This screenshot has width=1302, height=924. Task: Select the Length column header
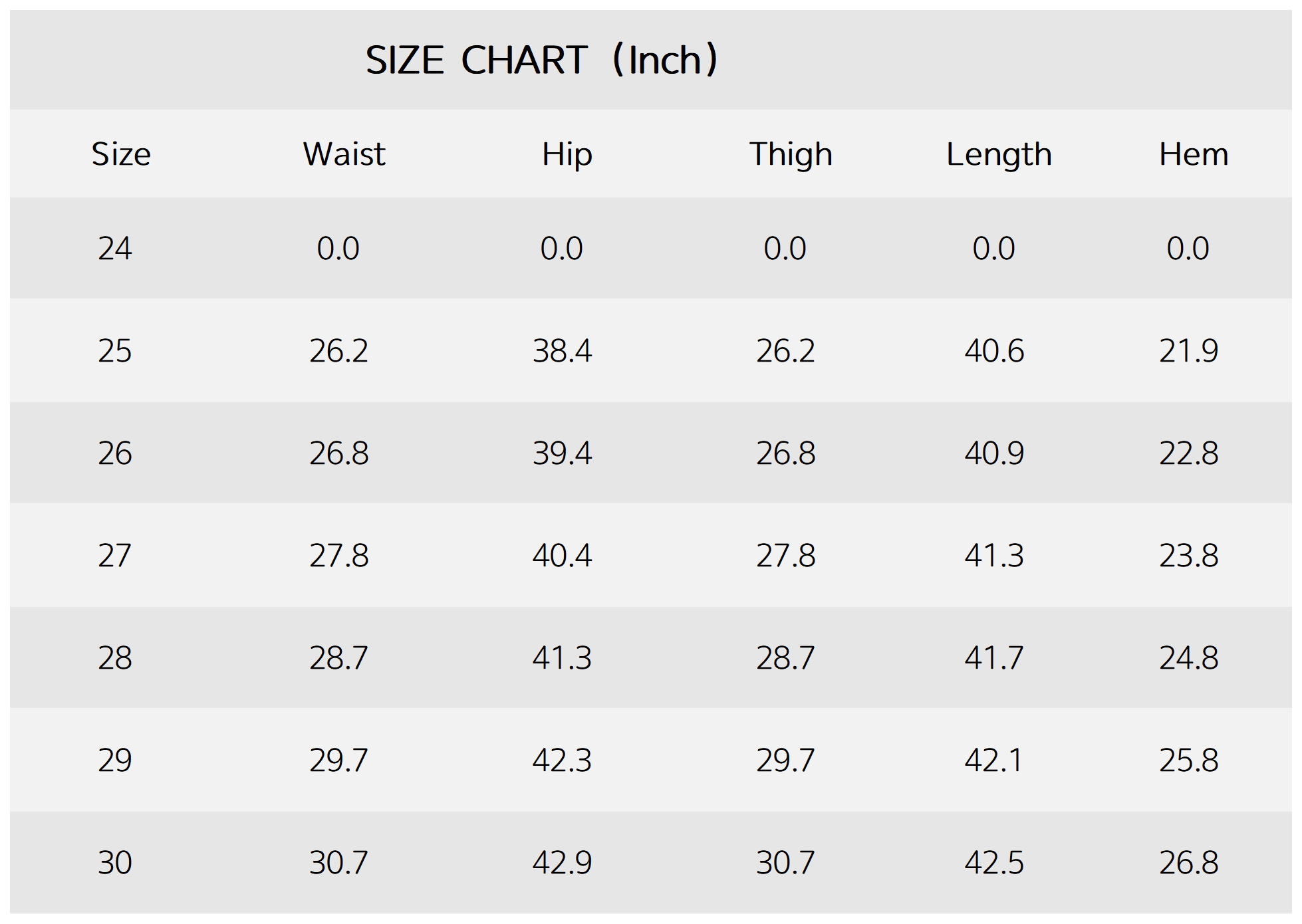click(999, 154)
